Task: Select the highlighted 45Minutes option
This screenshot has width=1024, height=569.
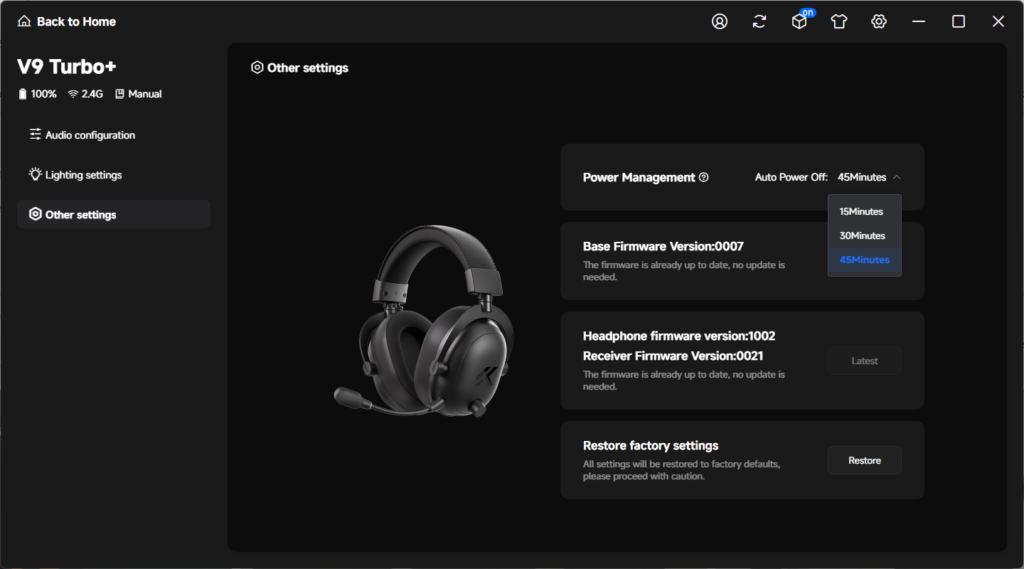Action: tap(864, 260)
